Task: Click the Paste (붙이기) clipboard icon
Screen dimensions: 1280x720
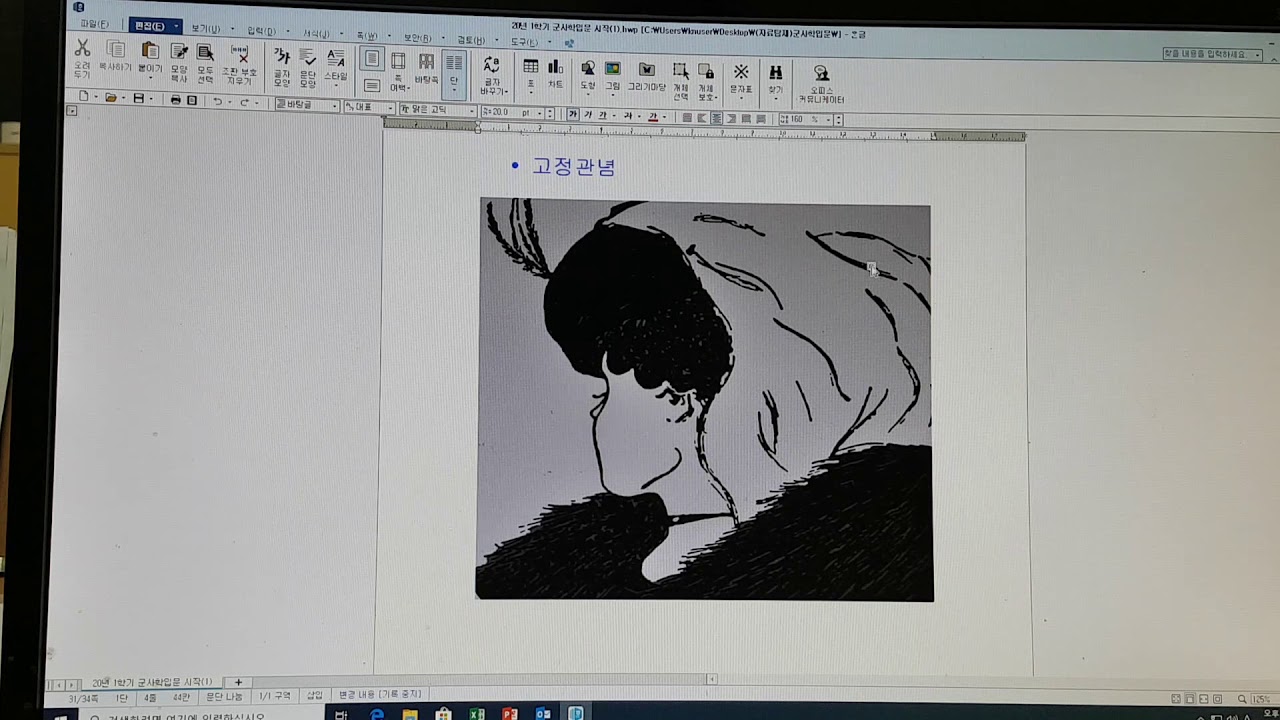Action: click(150, 52)
